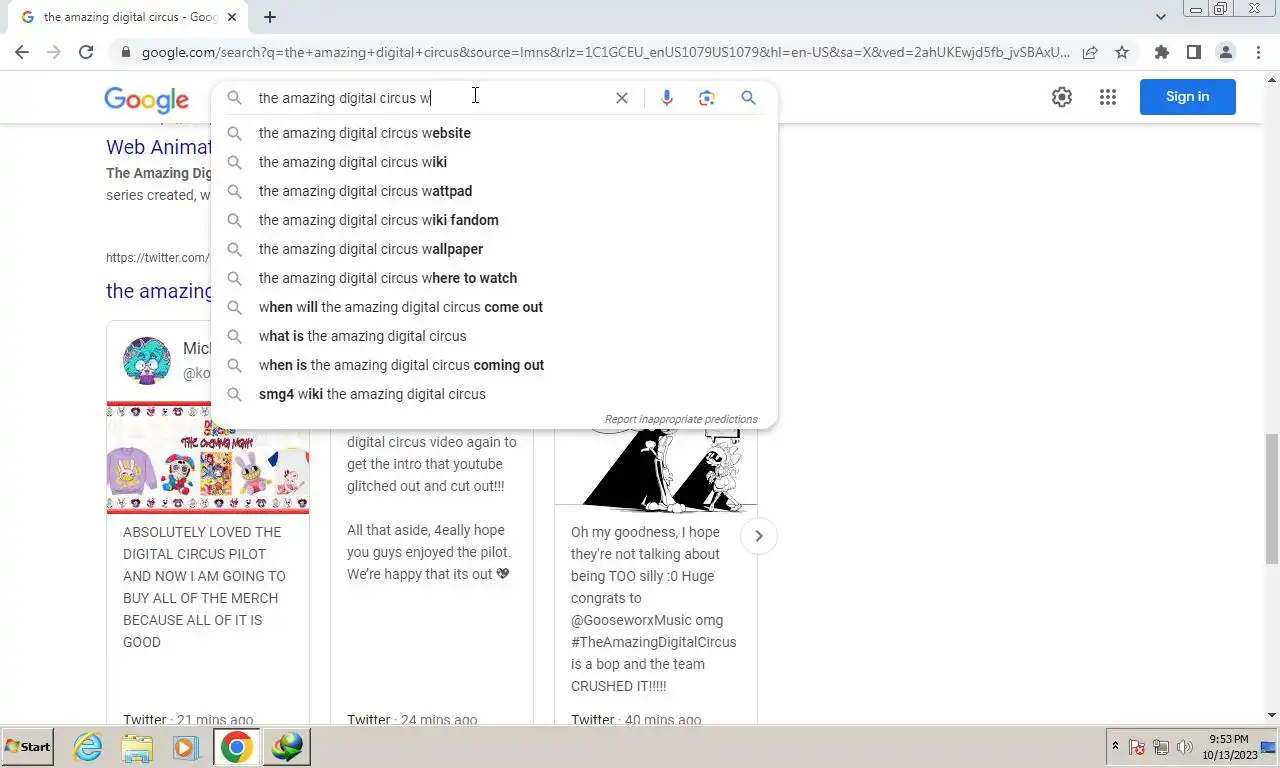1280x768 pixels.
Task: Select suggestion 'the amazing digital circus wiki'
Action: 494,162
